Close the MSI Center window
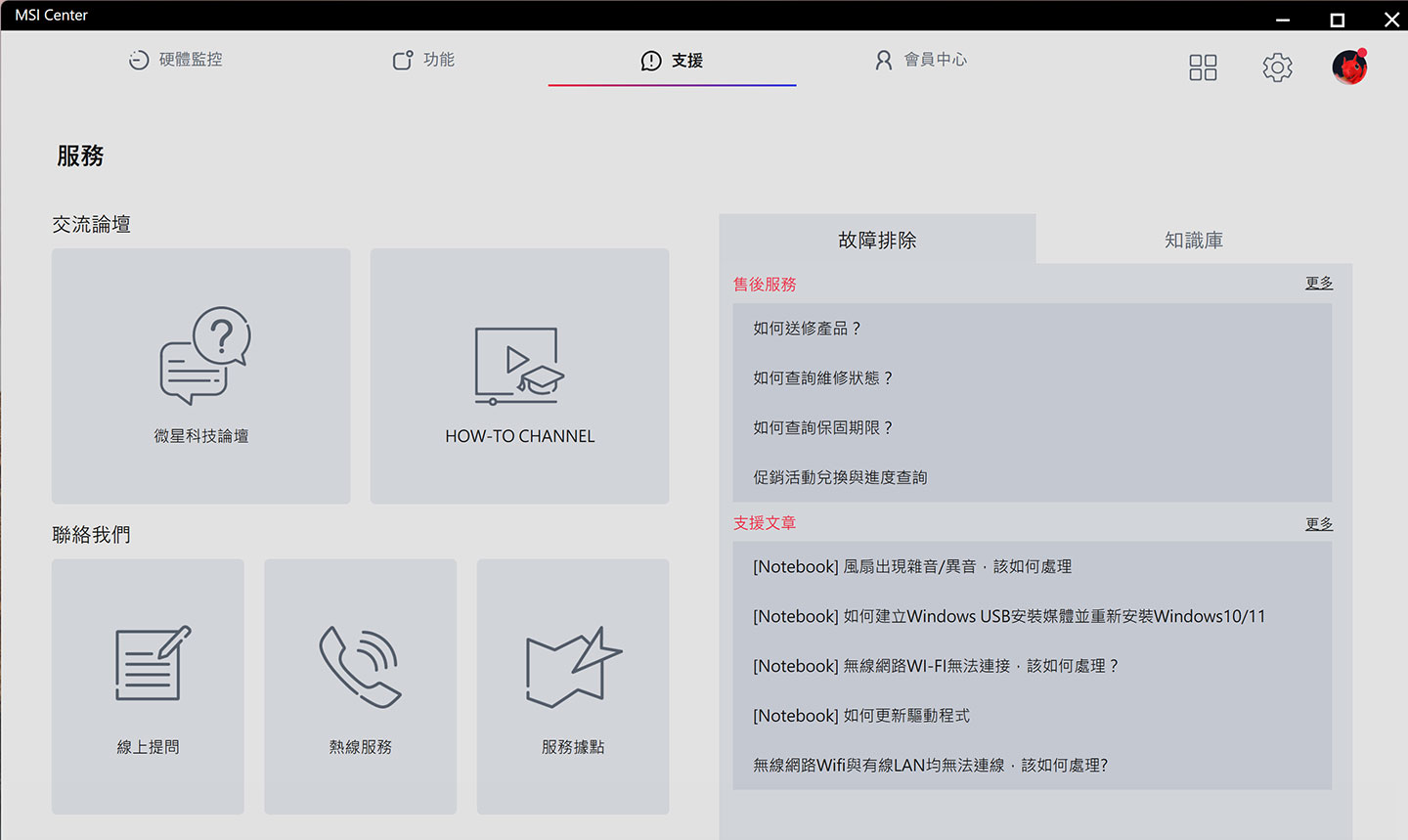 click(x=1391, y=19)
